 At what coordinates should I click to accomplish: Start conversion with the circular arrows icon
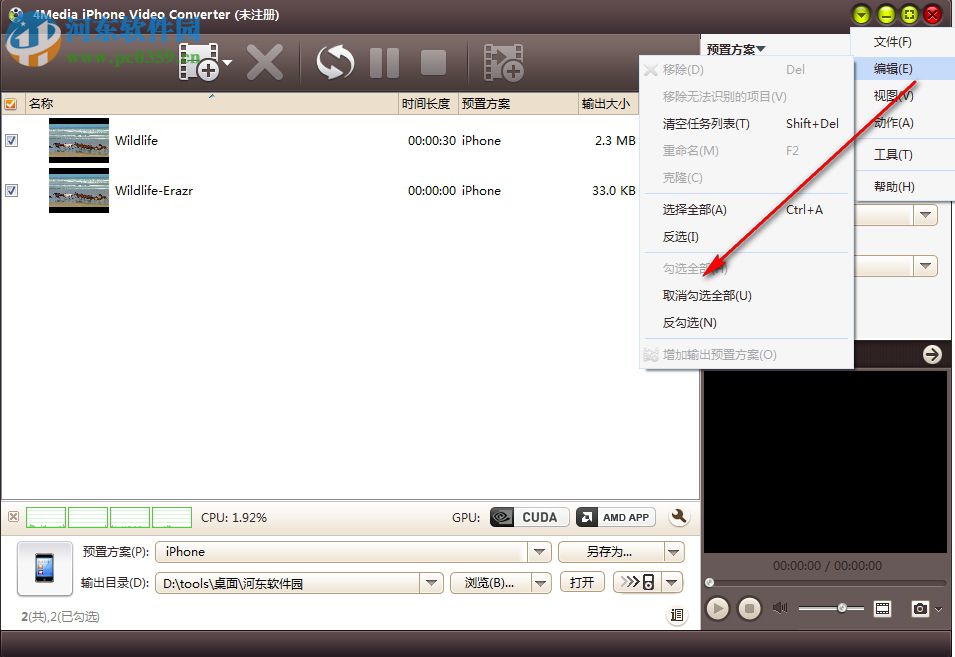tap(334, 62)
